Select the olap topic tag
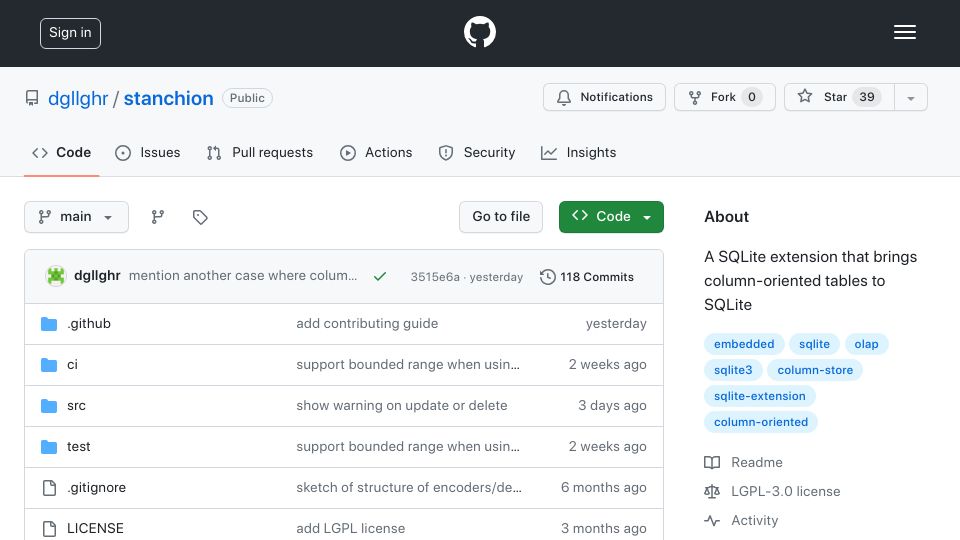The height and width of the screenshot is (540, 960). click(x=866, y=344)
